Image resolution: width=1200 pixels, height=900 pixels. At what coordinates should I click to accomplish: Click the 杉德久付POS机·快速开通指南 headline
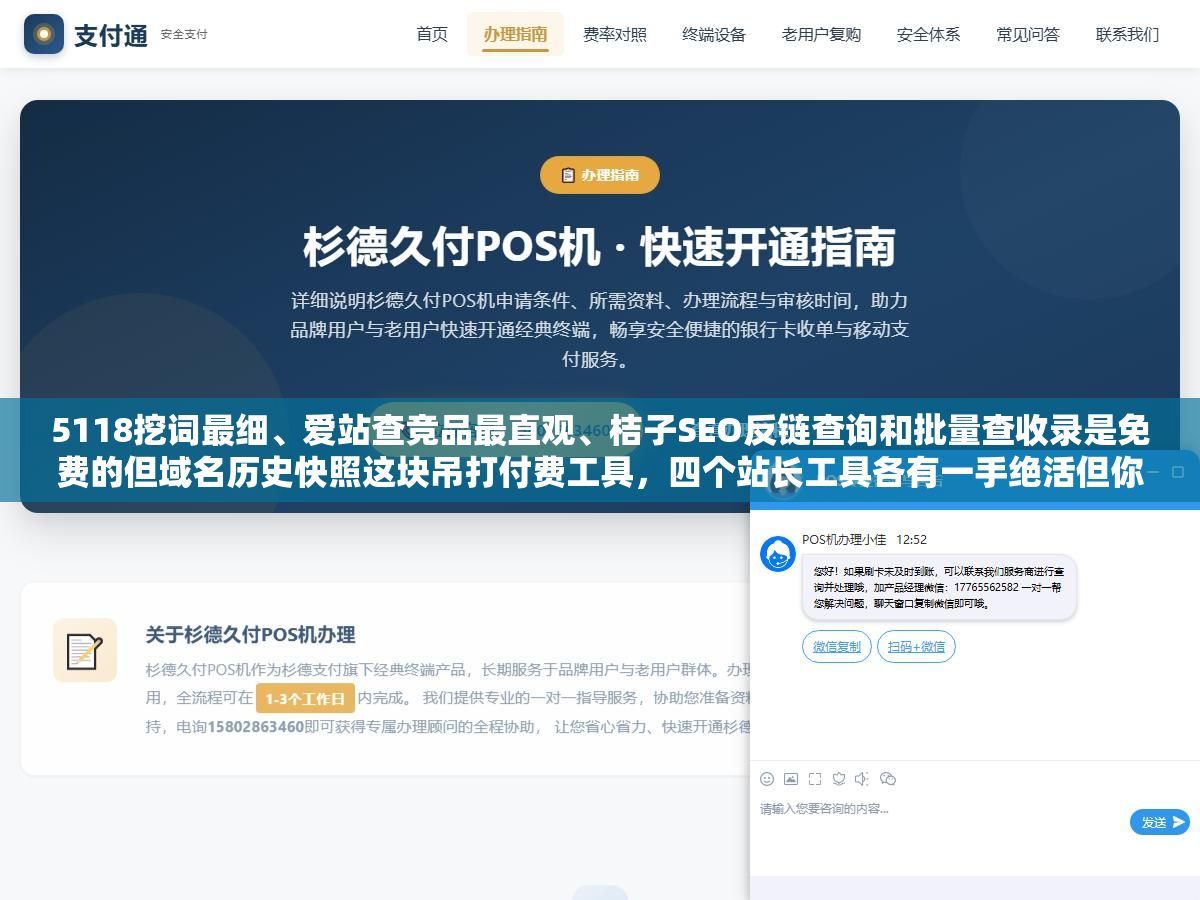pos(600,247)
